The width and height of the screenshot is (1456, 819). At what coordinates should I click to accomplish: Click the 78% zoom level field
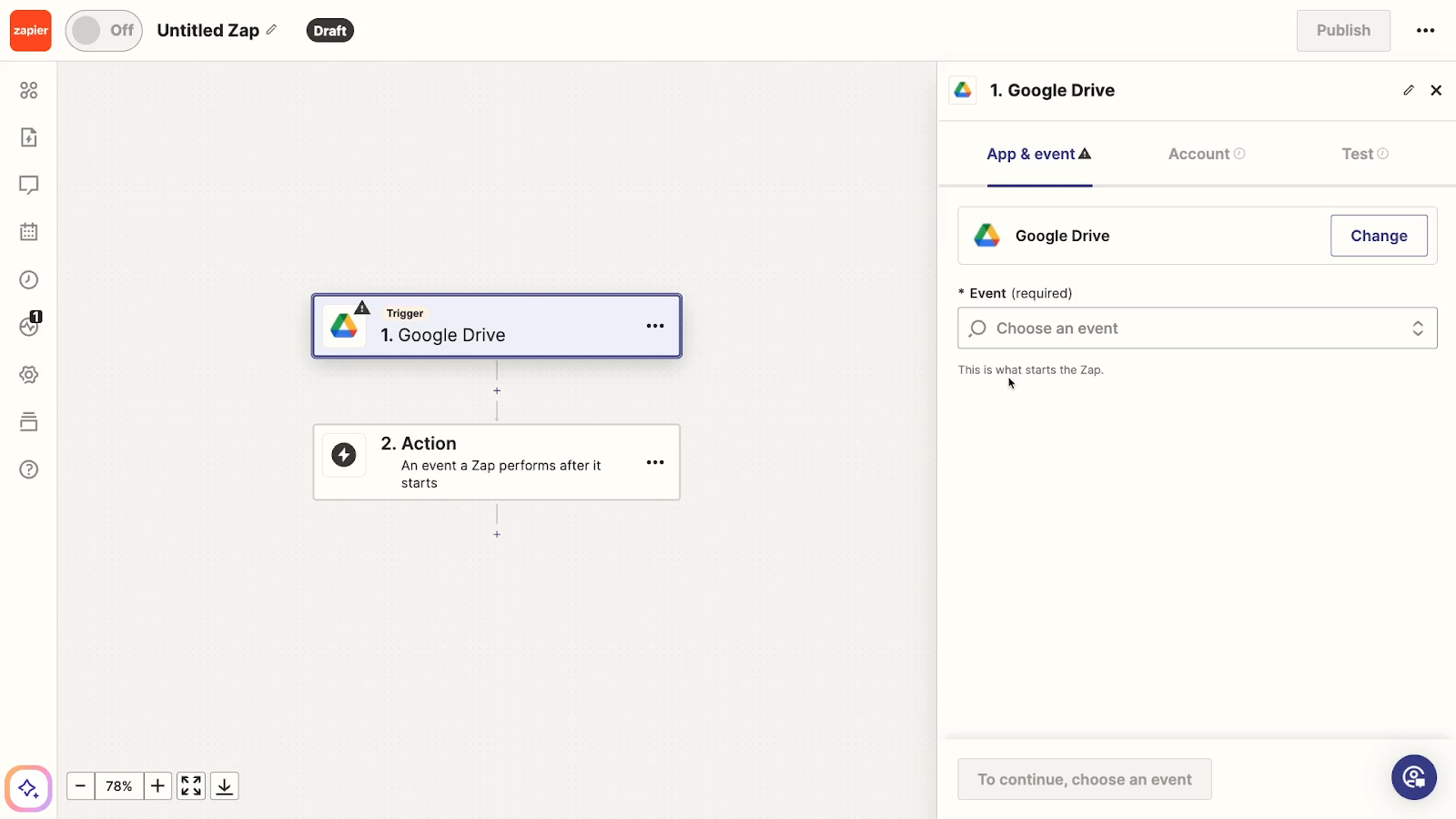click(x=119, y=785)
